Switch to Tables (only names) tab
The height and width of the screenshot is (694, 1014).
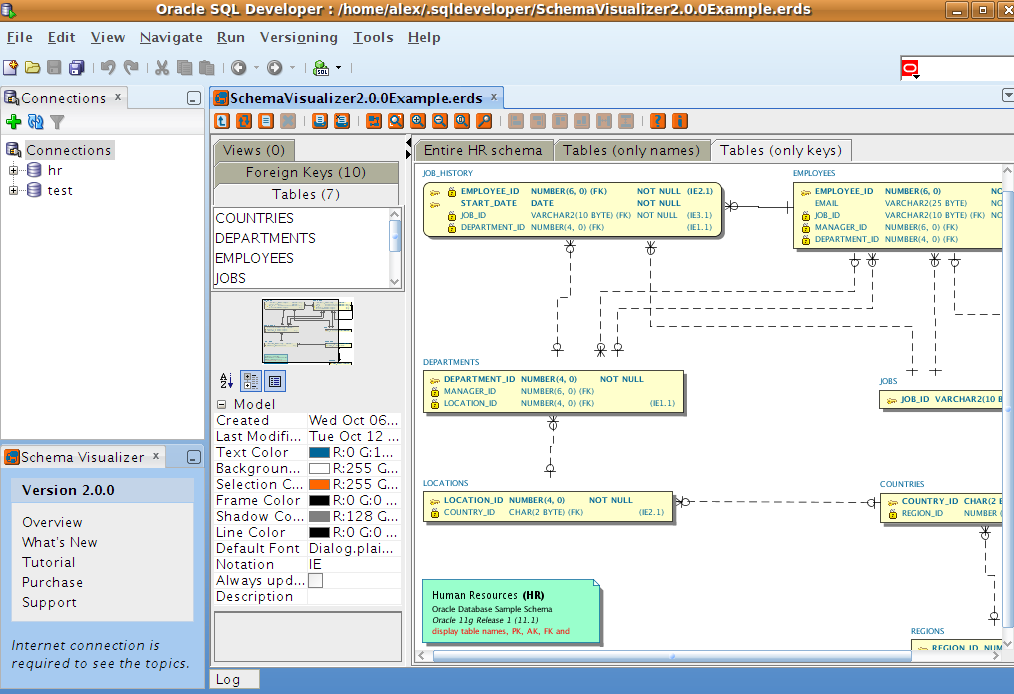tap(631, 150)
